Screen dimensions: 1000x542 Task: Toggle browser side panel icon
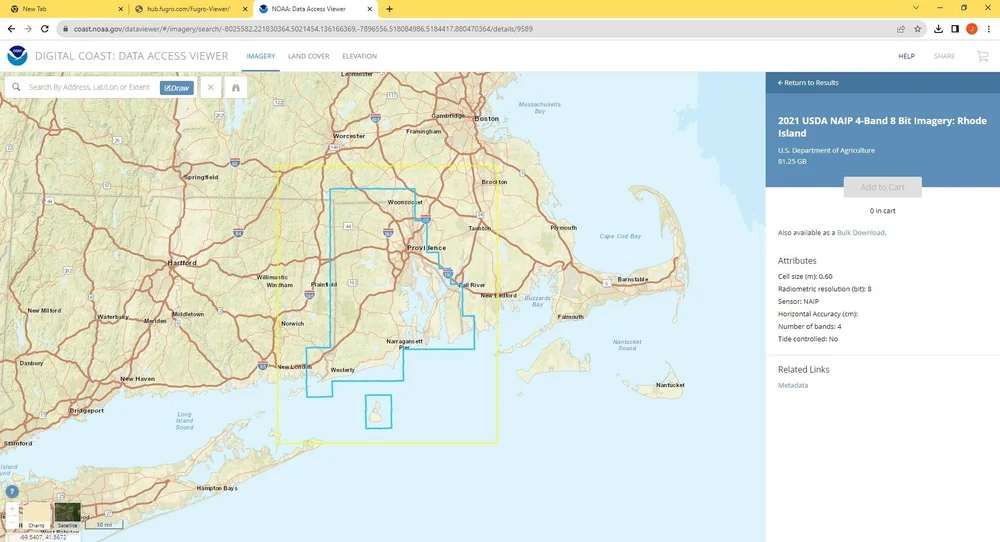pyautogui.click(x=955, y=29)
